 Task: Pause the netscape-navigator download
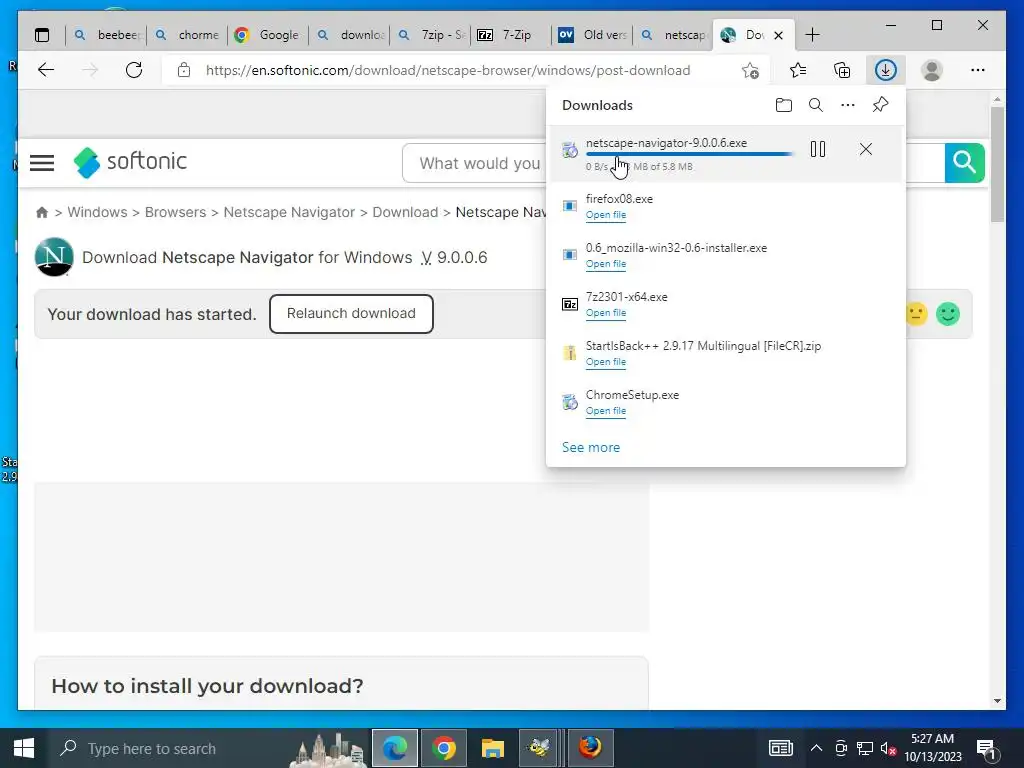818,150
